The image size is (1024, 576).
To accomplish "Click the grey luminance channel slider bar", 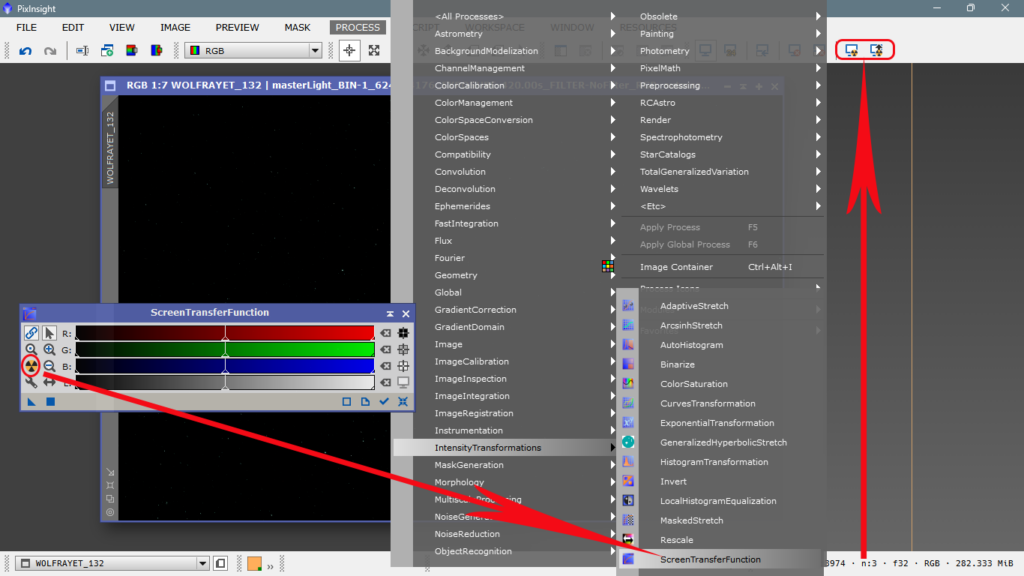I will click(225, 382).
